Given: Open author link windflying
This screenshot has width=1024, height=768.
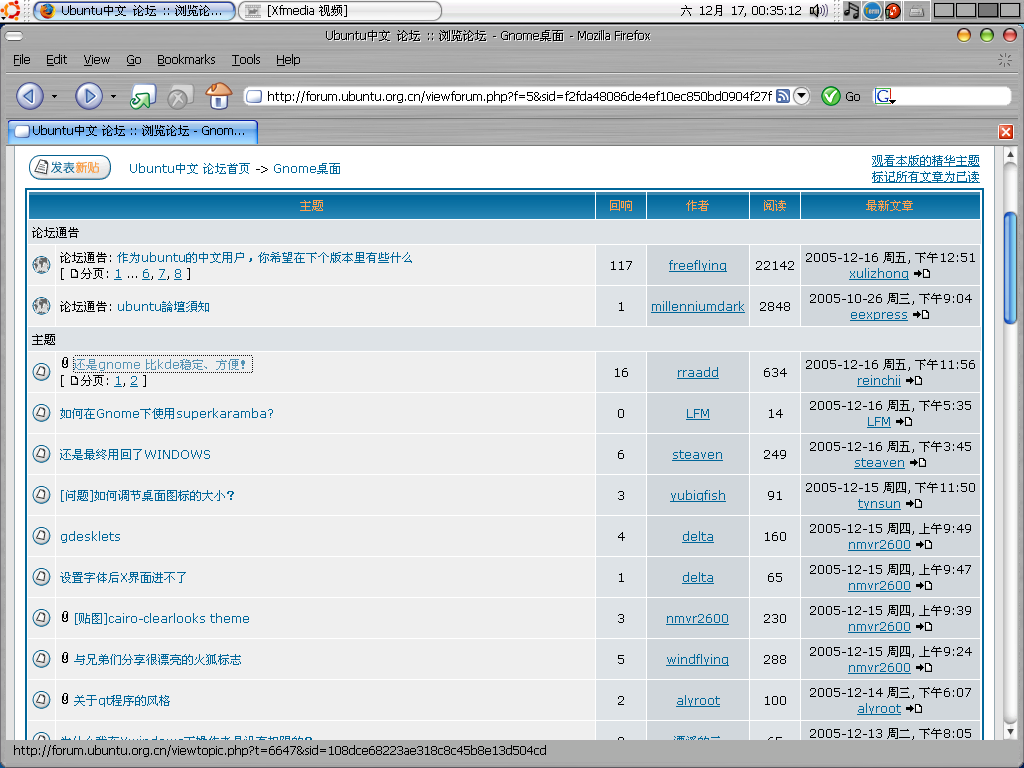Looking at the screenshot, I should [697, 660].
